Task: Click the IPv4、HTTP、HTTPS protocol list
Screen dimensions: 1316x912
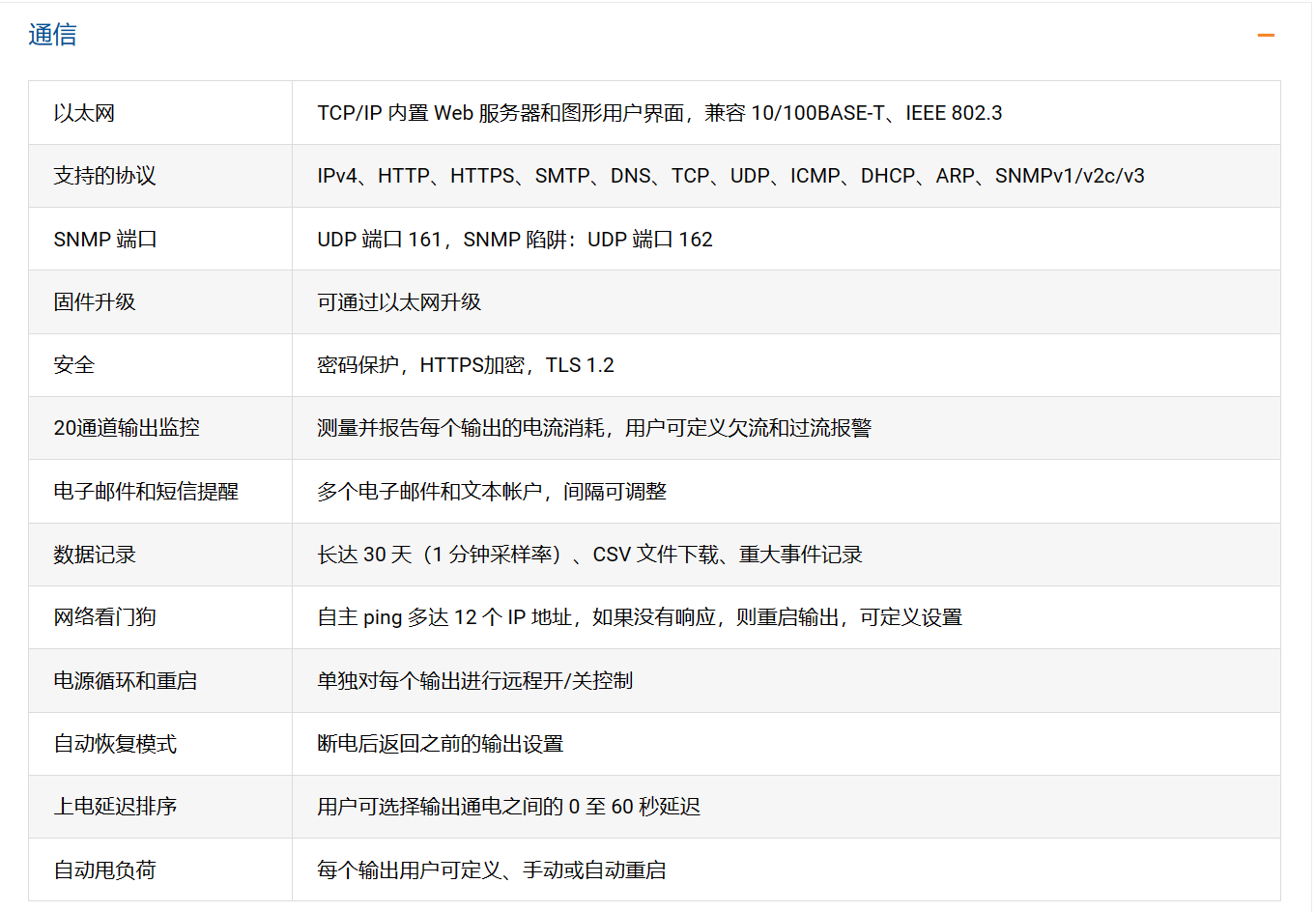Action: point(730,176)
